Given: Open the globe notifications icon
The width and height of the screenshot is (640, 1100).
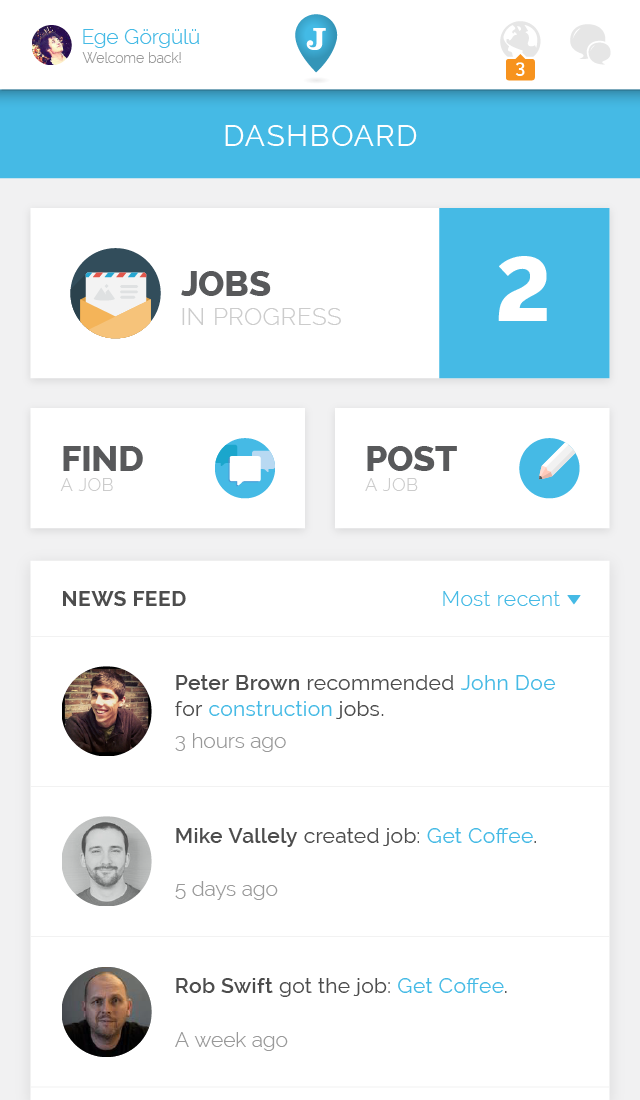Looking at the screenshot, I should tap(520, 41).
